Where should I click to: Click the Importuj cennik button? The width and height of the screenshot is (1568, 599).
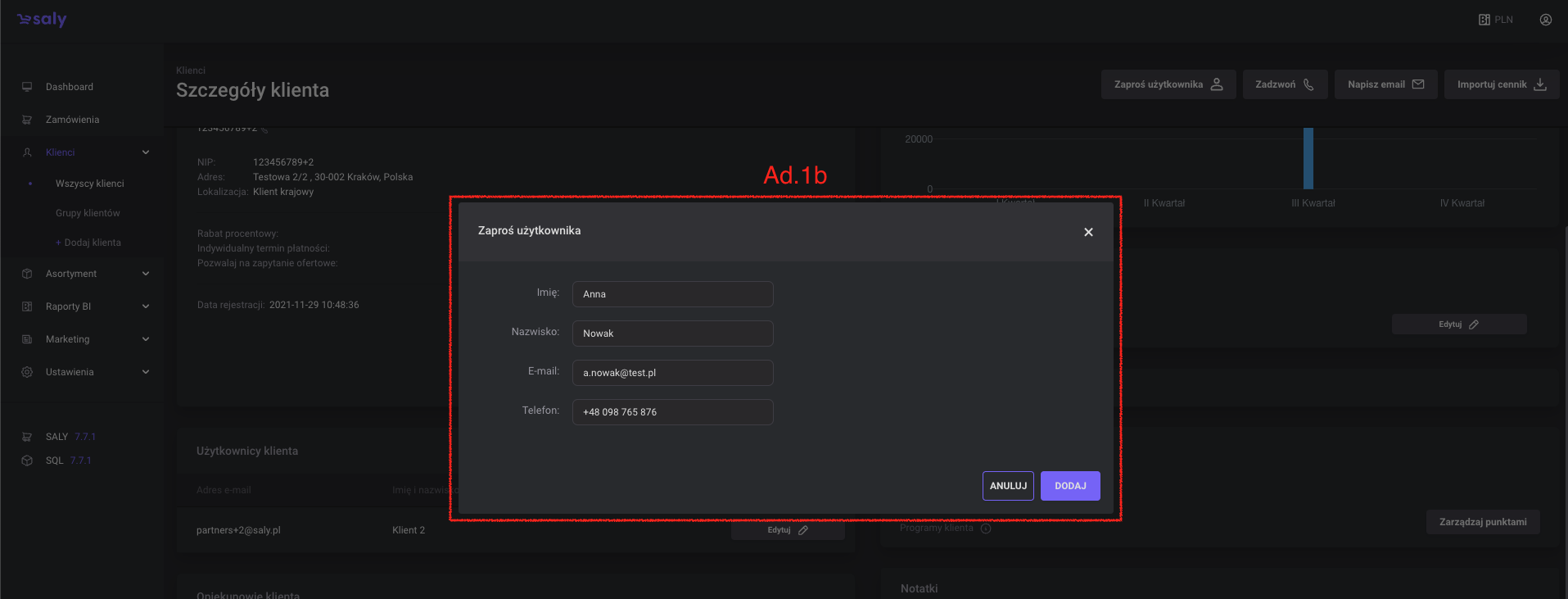1501,84
